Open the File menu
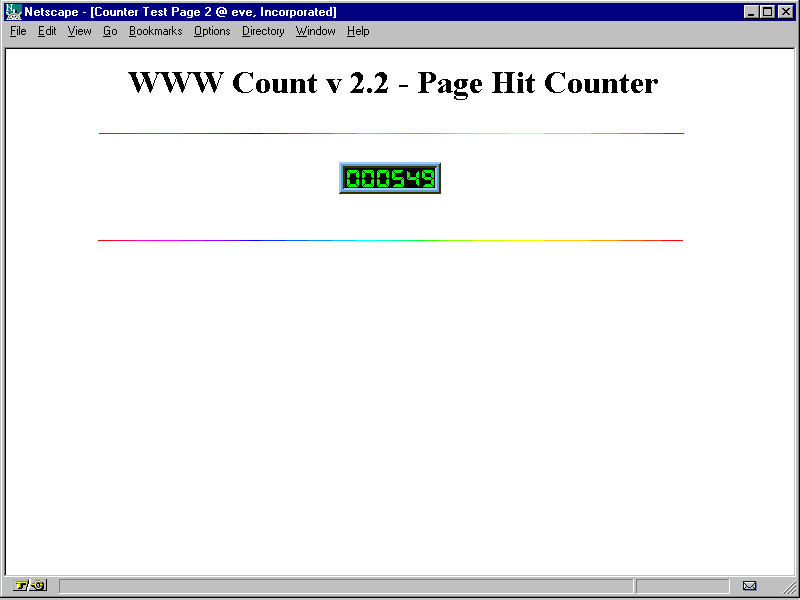This screenshot has width=800, height=600. coord(18,31)
